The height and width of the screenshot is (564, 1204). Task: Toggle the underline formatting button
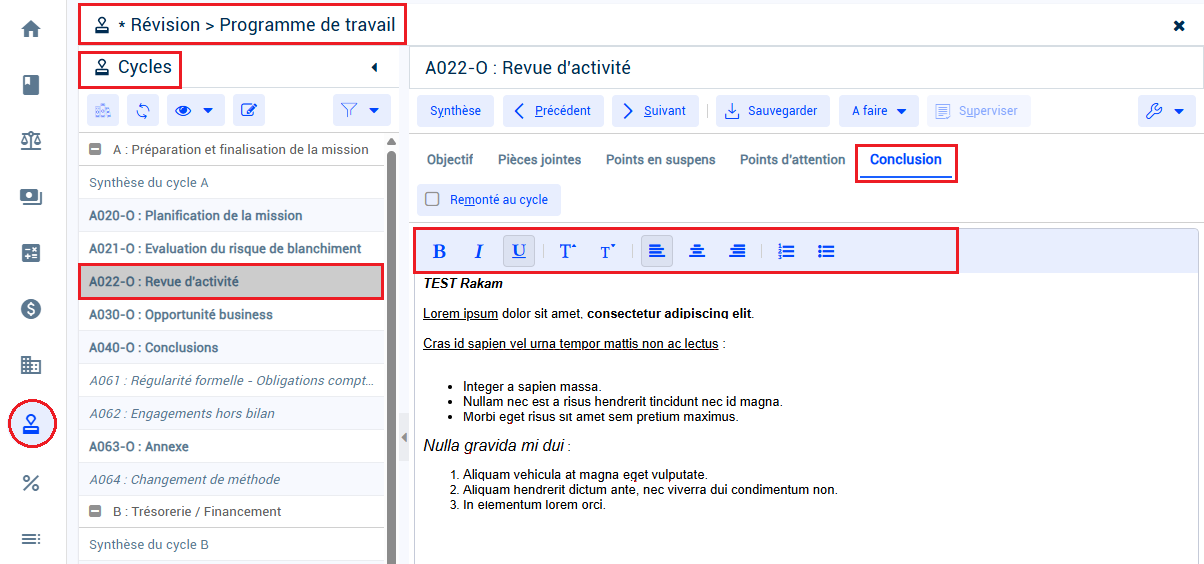(x=519, y=251)
